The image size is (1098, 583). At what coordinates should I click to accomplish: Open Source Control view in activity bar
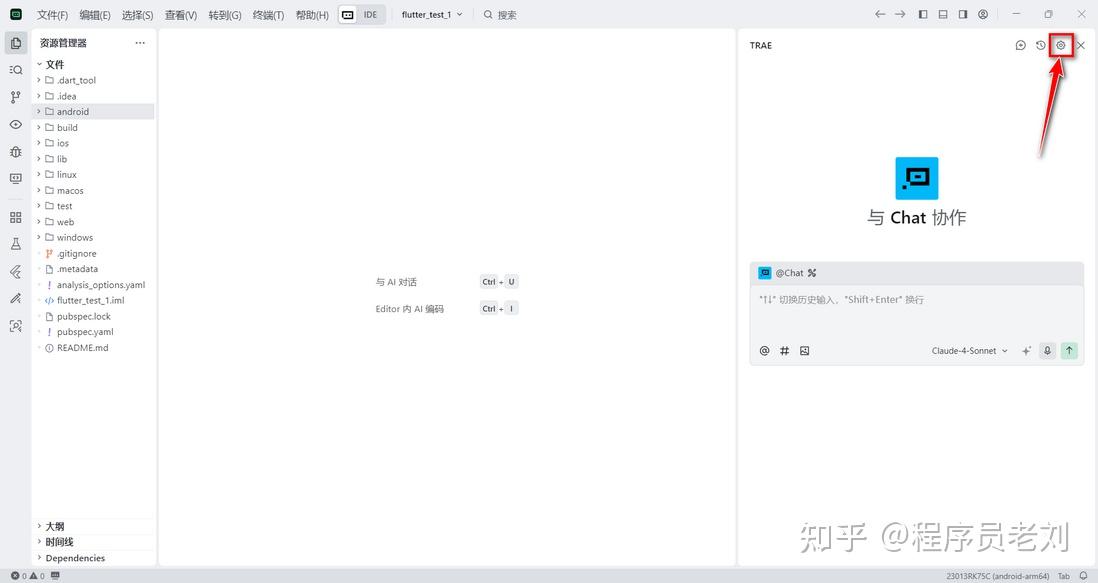(16, 96)
